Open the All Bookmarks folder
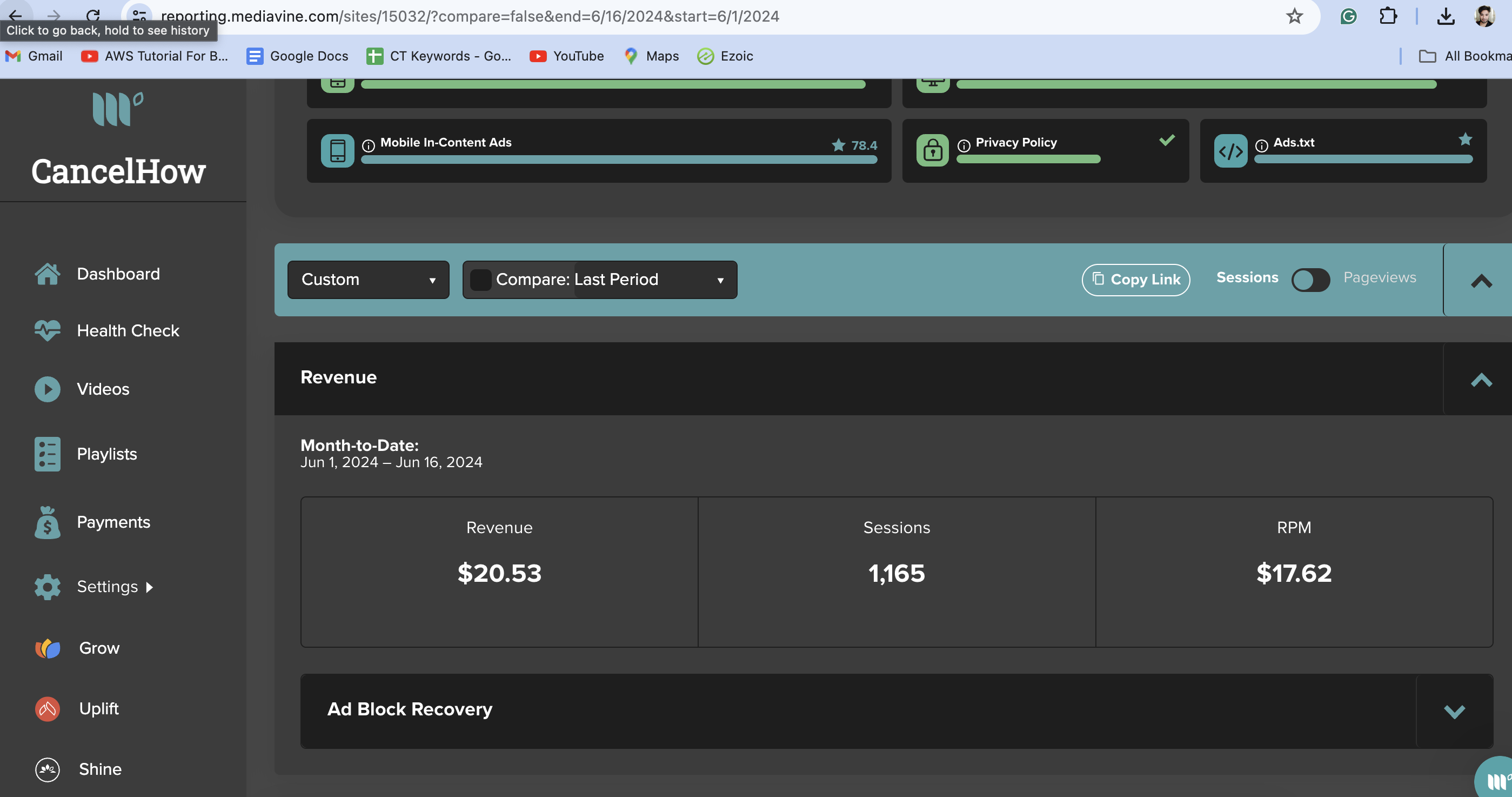Screen dimensions: 1512x797 [x=1465, y=56]
